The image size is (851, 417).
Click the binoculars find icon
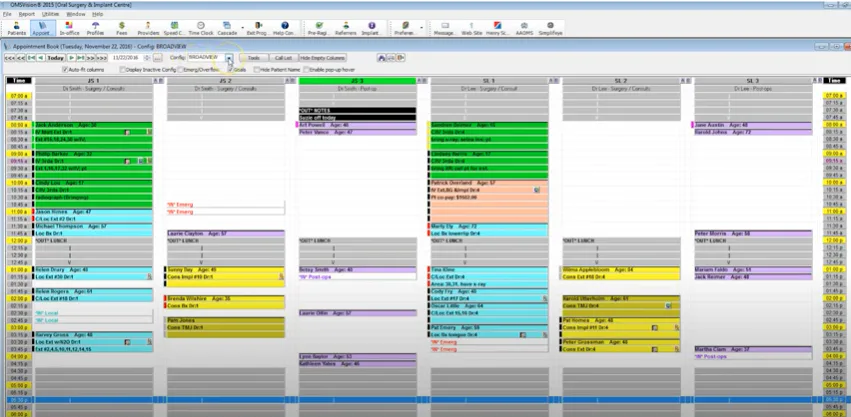click(x=382, y=58)
